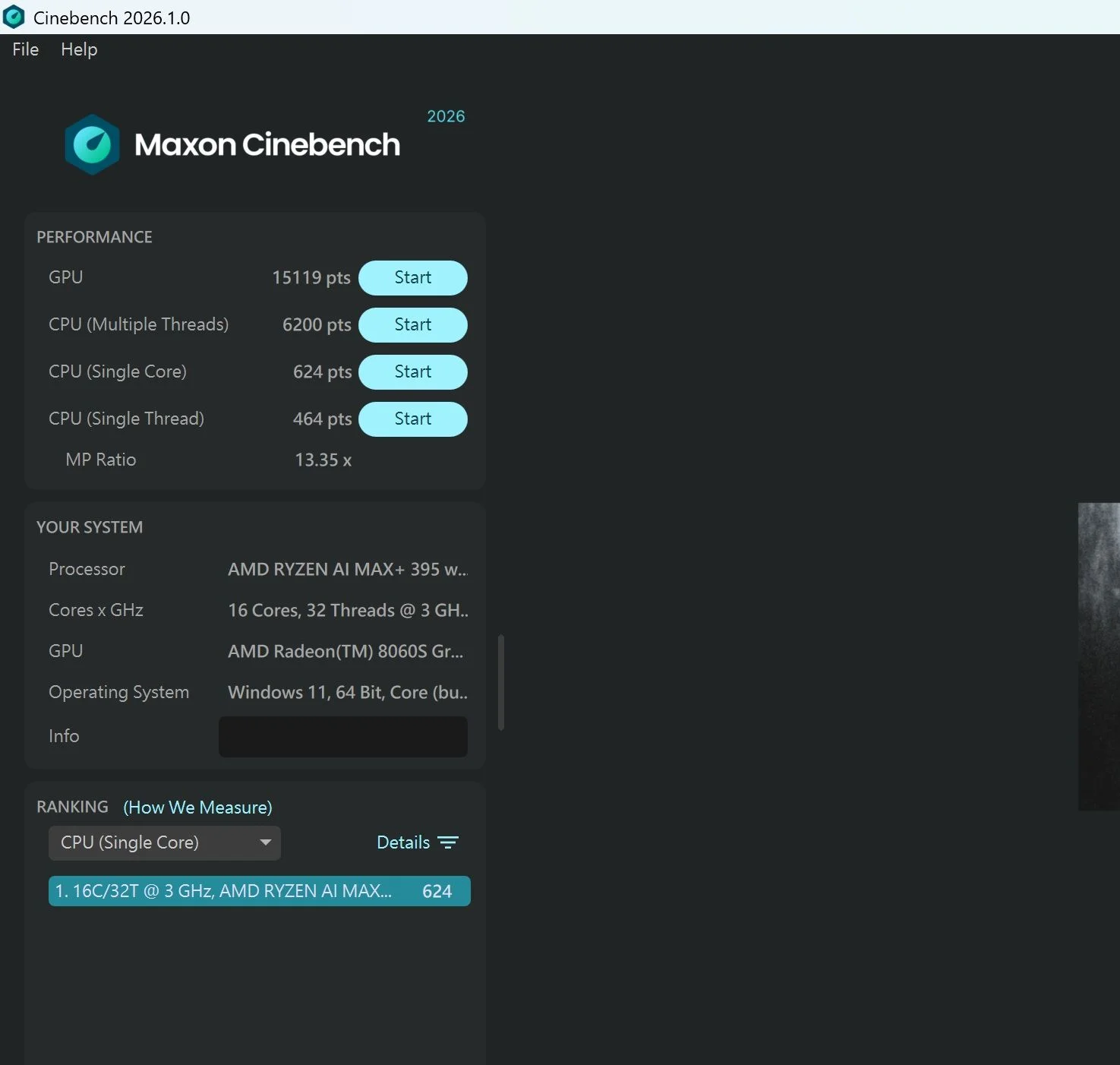
Task: Click the Maxon Cinebench hexagon logo
Action: [92, 144]
